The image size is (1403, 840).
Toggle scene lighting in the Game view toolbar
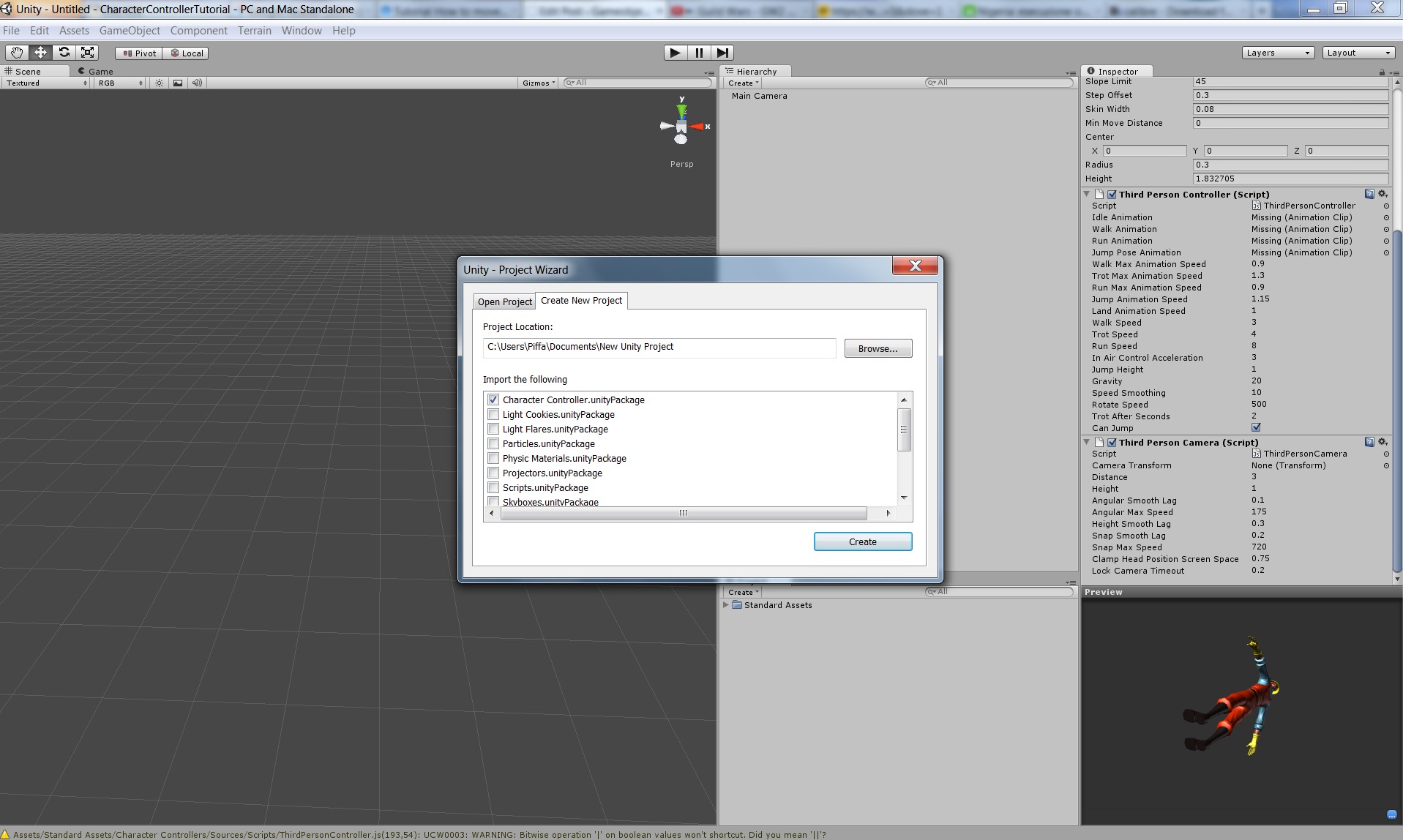pos(158,83)
